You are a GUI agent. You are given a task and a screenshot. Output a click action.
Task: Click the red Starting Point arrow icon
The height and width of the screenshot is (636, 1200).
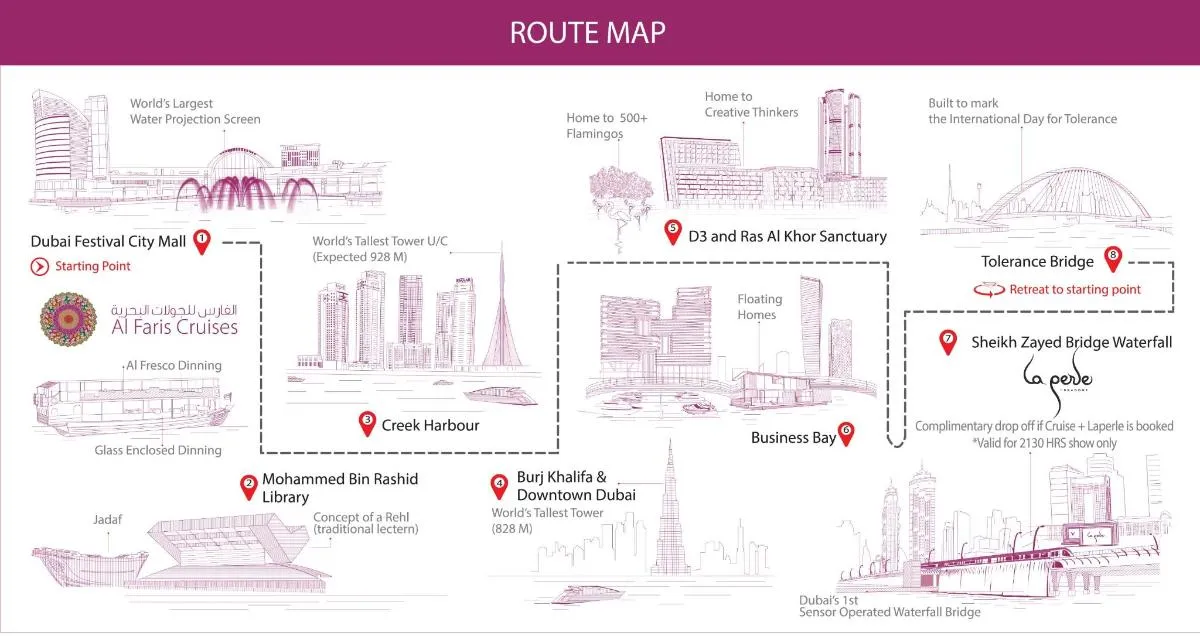40,267
